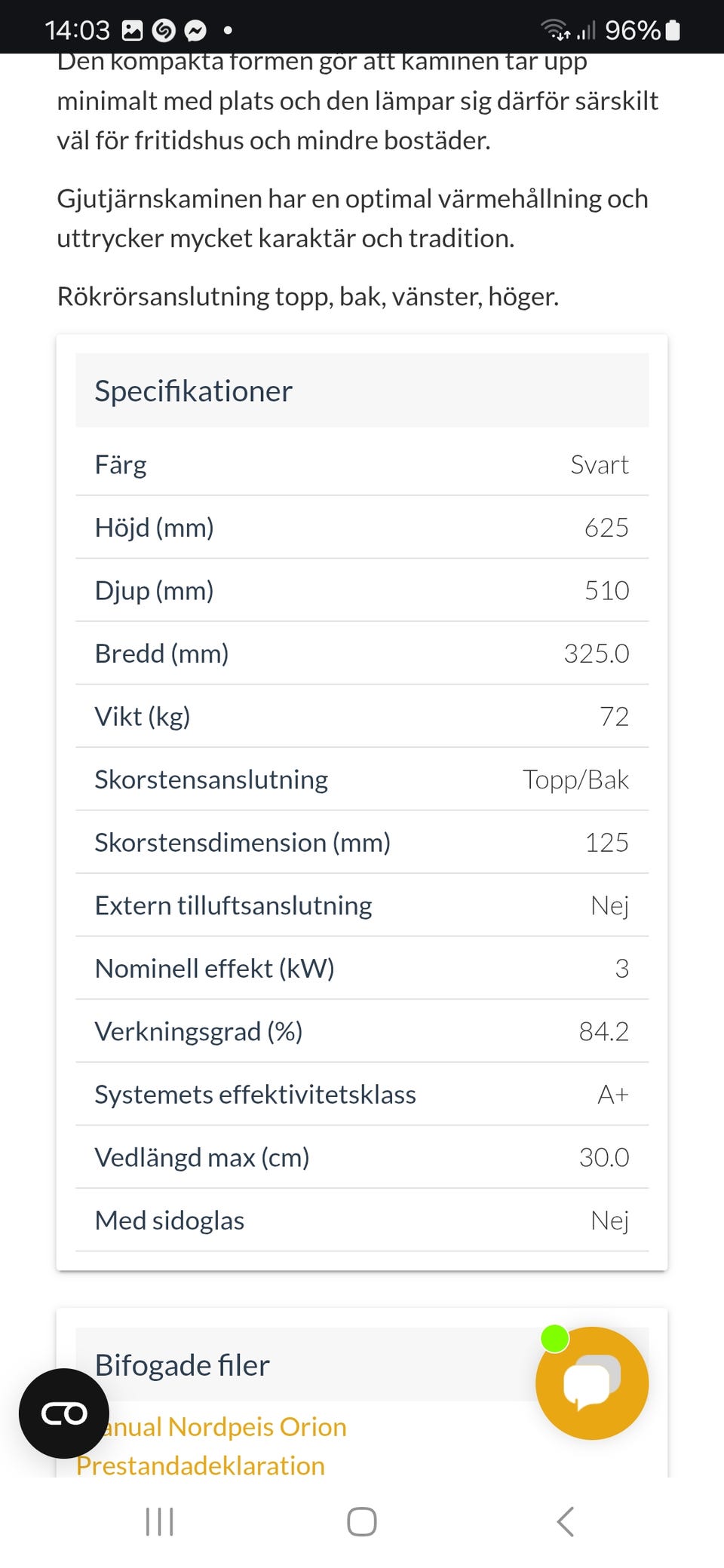
Task: Tap the Systemets effektivitetsklass A+ row
Action: pos(362,1095)
